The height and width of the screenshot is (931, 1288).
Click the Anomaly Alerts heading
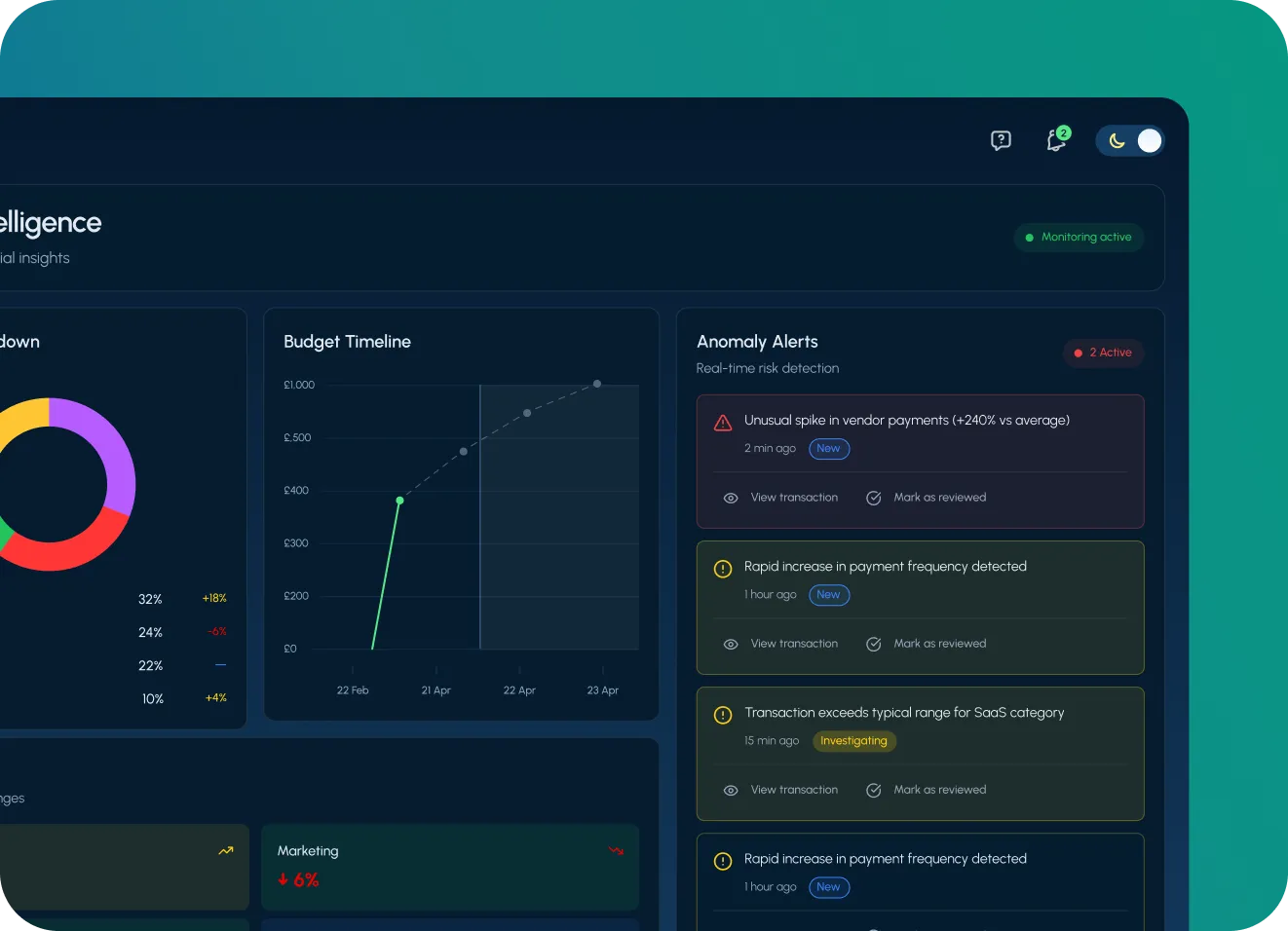tap(757, 342)
